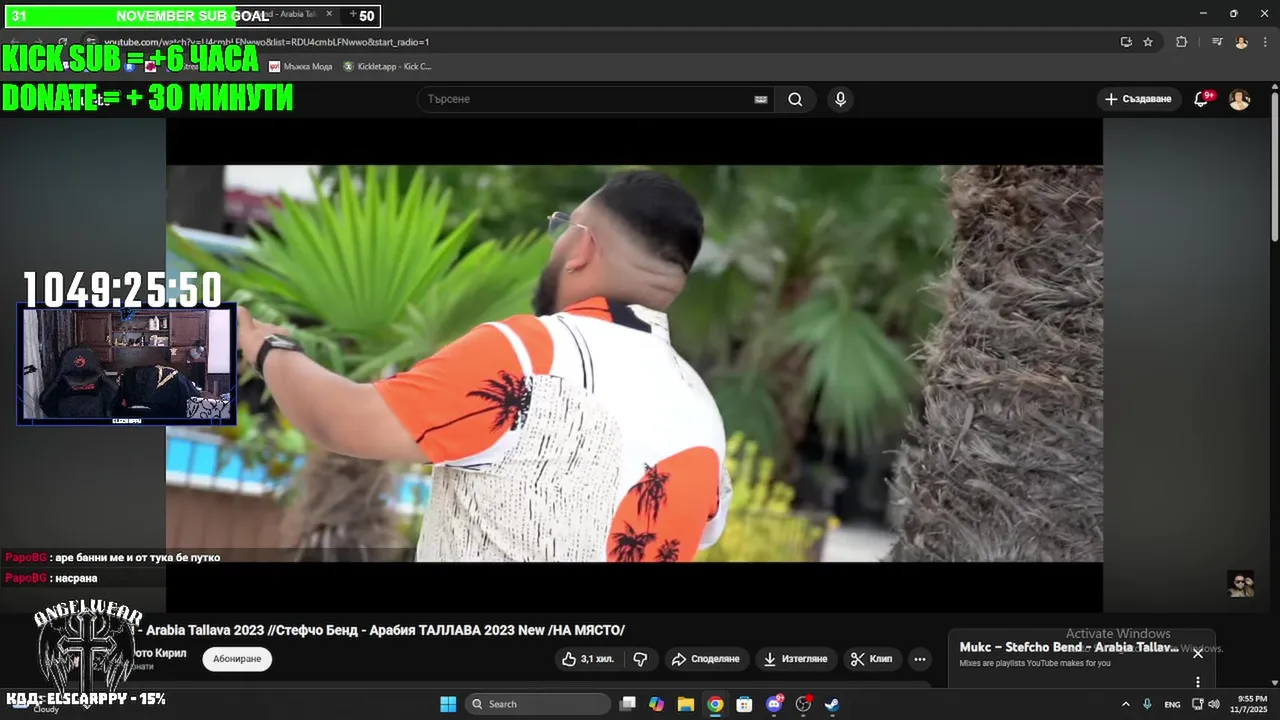The width and height of the screenshot is (1280, 720).
Task: Launch Copilot from the taskbar
Action: point(656,704)
